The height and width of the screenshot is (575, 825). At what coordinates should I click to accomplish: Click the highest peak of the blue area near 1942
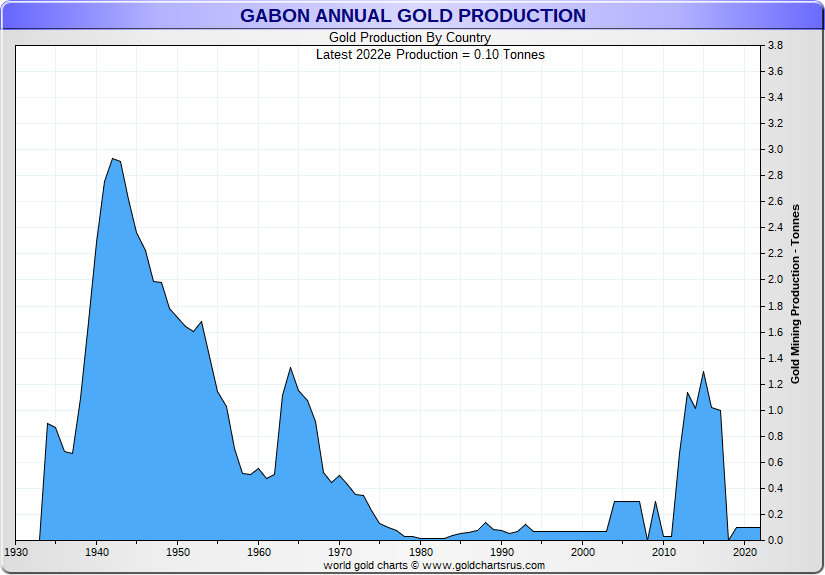tap(113, 160)
